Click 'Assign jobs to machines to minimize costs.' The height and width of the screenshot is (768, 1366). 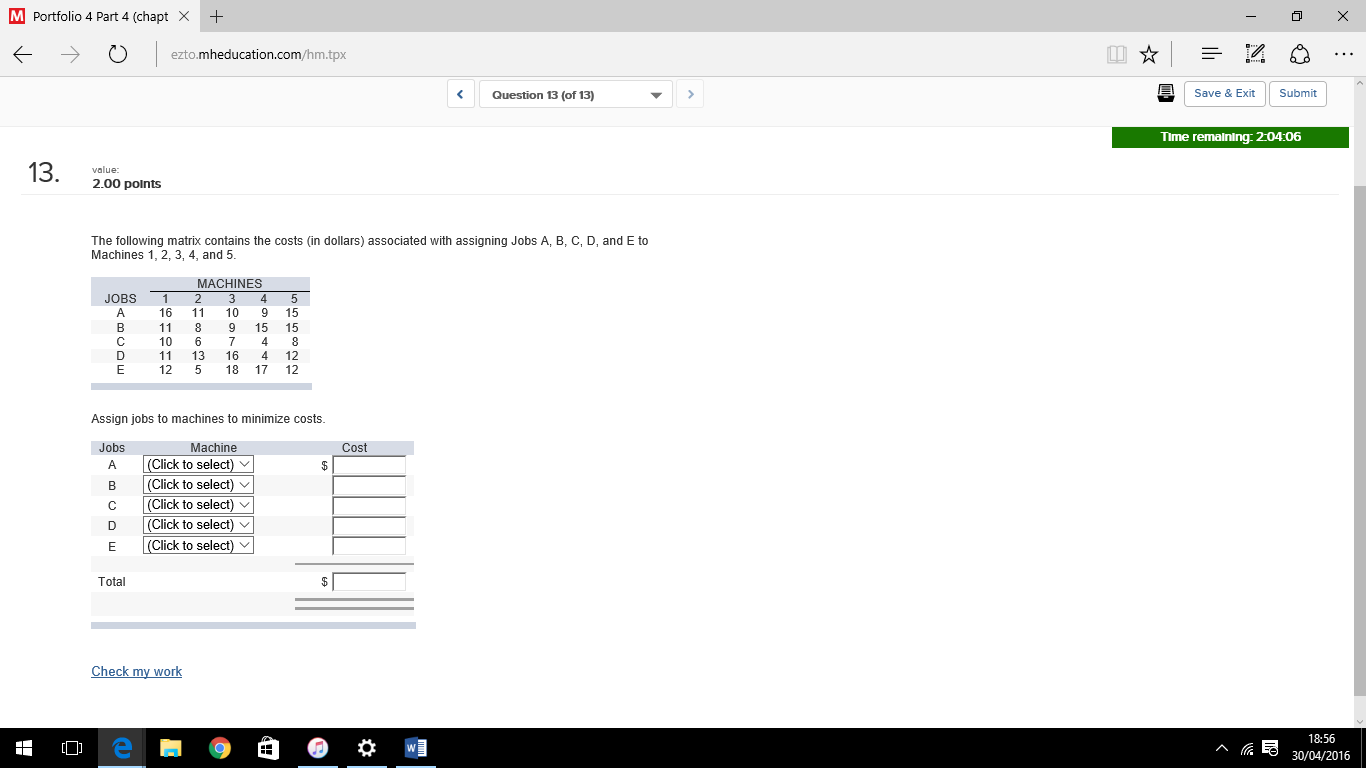pos(208,418)
